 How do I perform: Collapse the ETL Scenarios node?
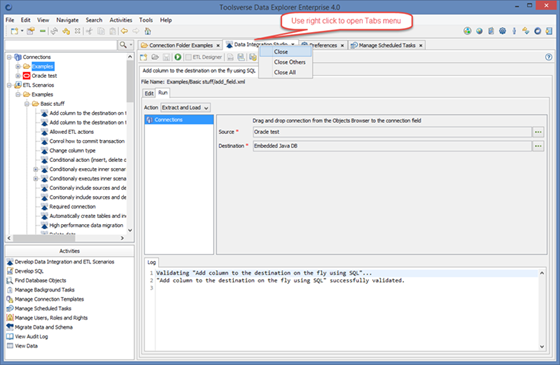click(10, 85)
